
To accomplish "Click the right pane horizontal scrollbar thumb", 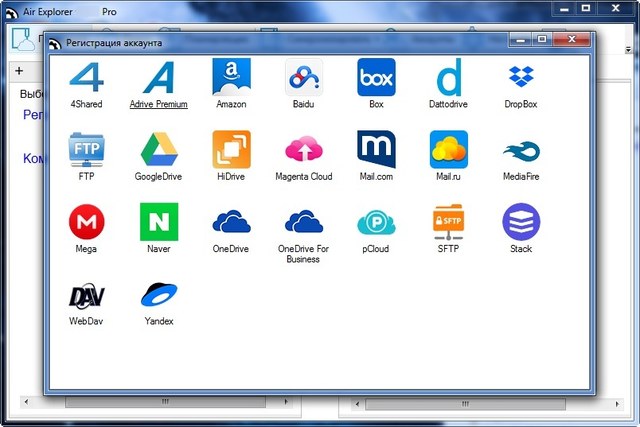I will click(465, 404).
